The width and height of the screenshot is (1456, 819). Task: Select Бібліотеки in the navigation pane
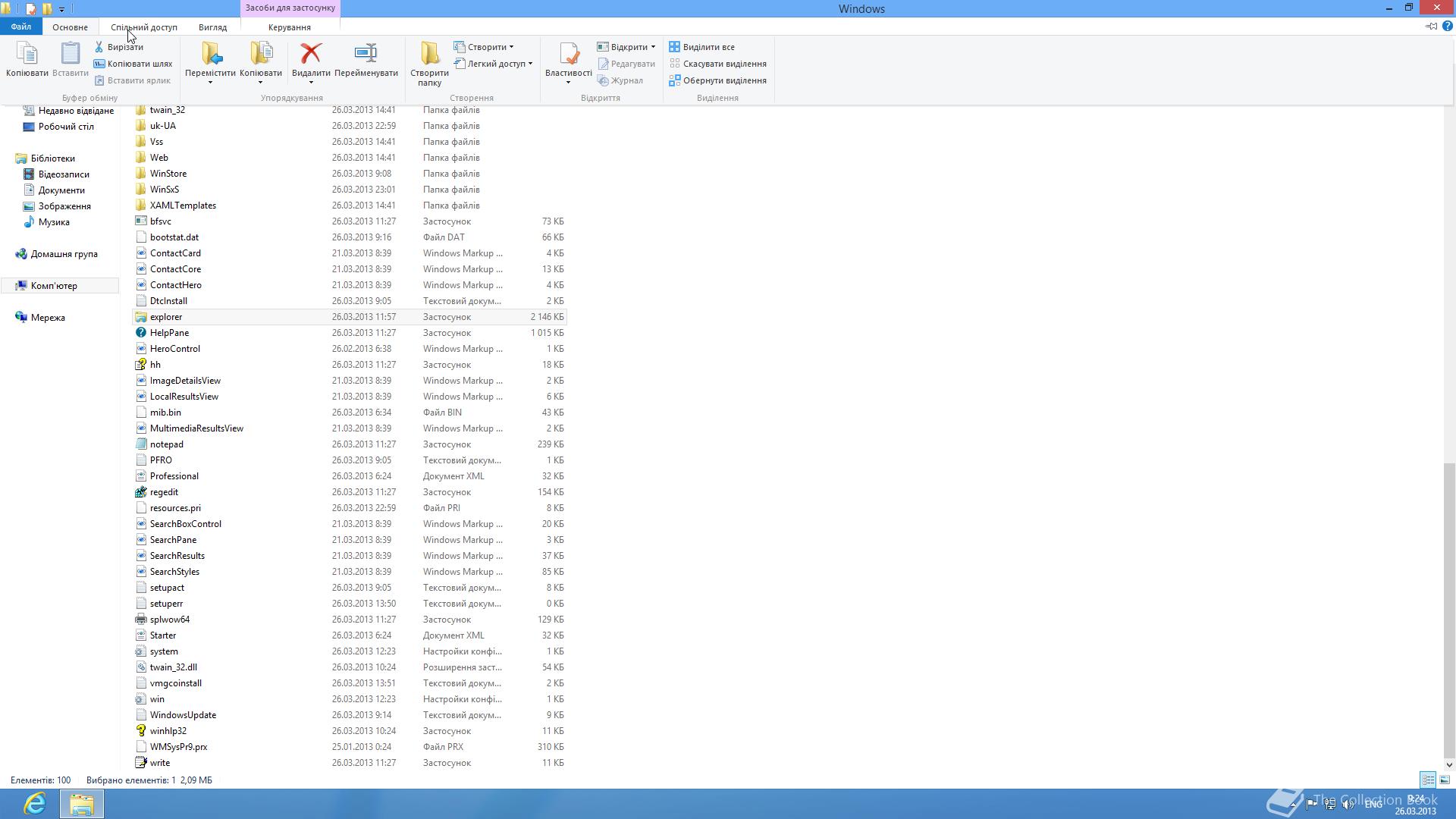point(53,158)
